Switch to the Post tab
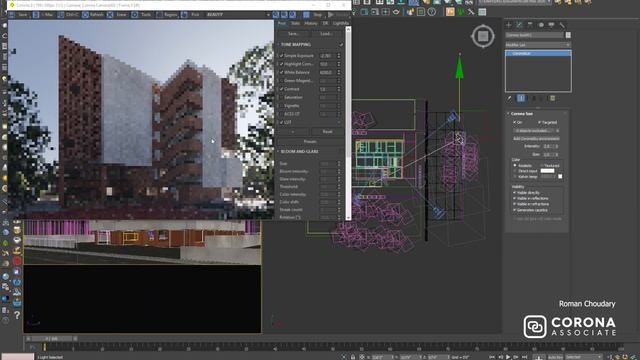 282,23
